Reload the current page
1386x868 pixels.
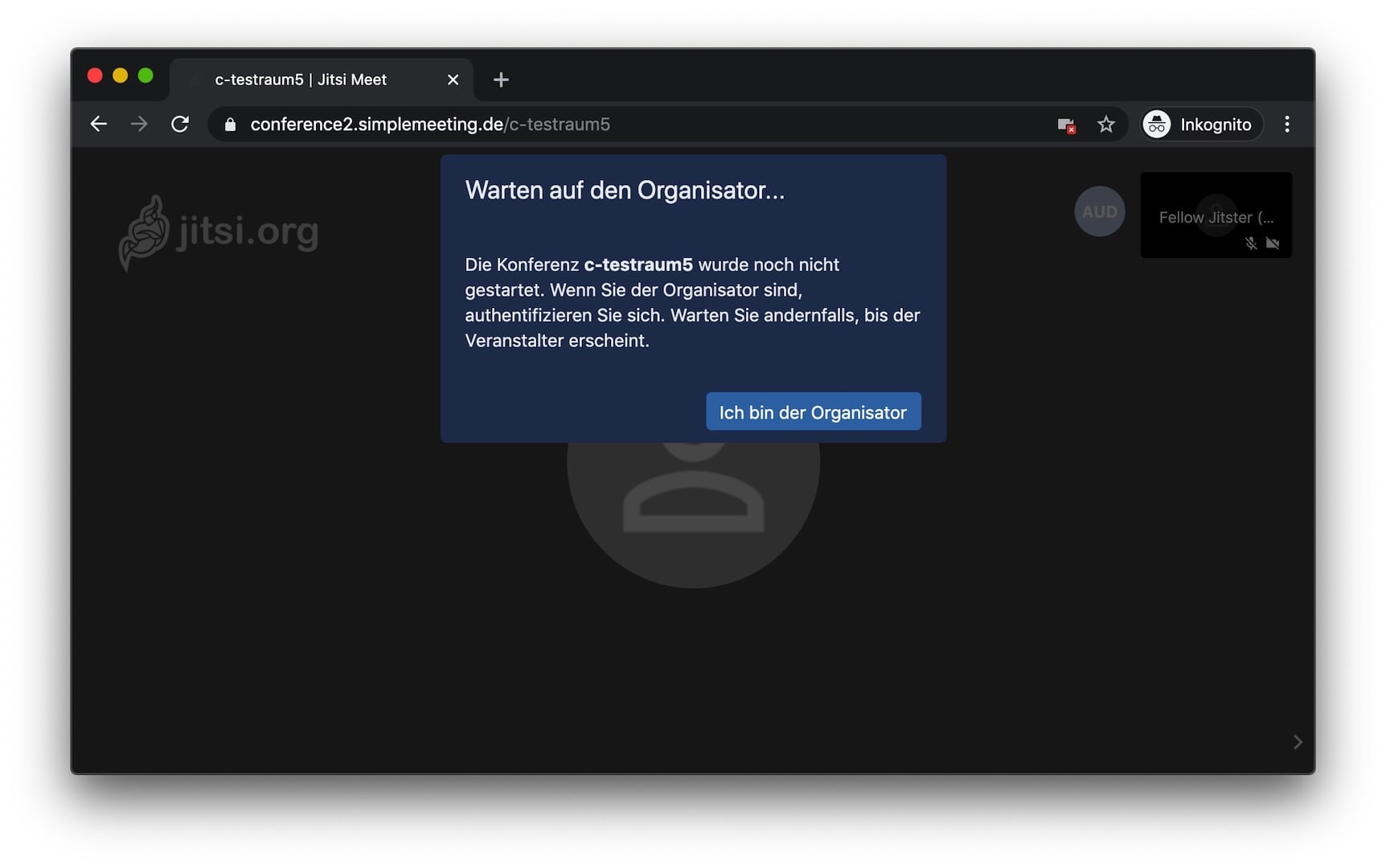click(x=180, y=125)
